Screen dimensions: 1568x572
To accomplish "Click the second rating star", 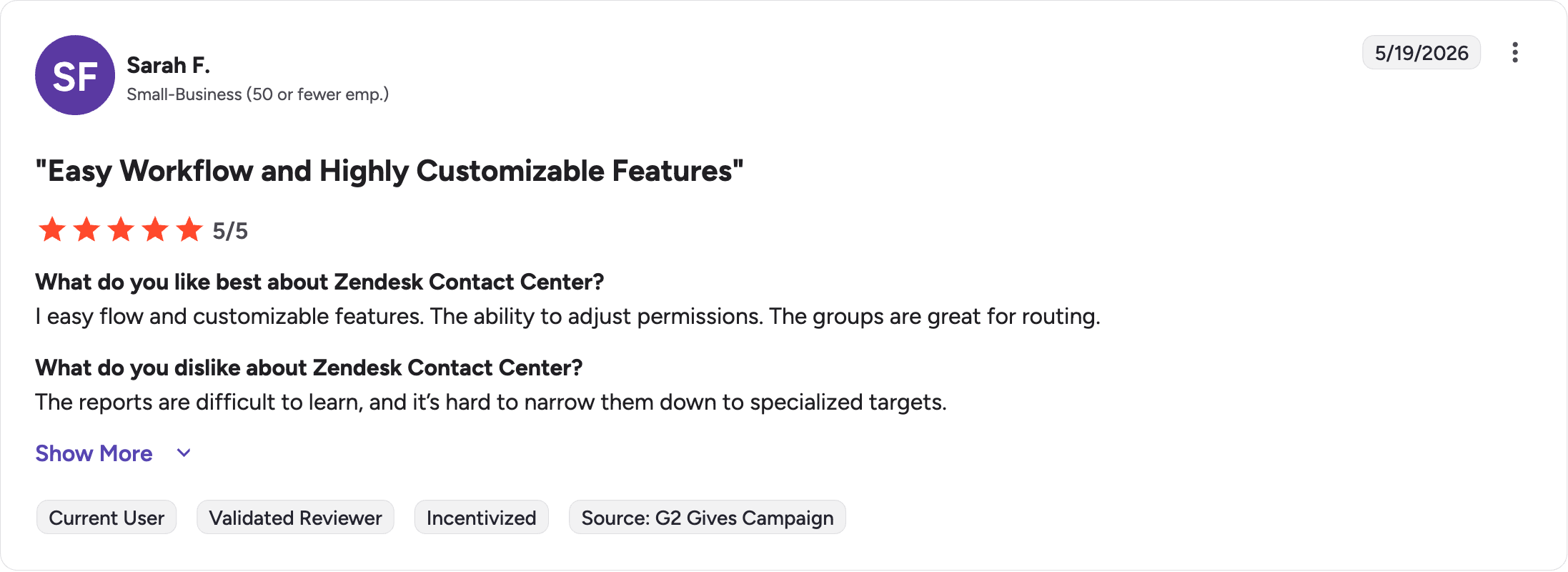I will [86, 230].
